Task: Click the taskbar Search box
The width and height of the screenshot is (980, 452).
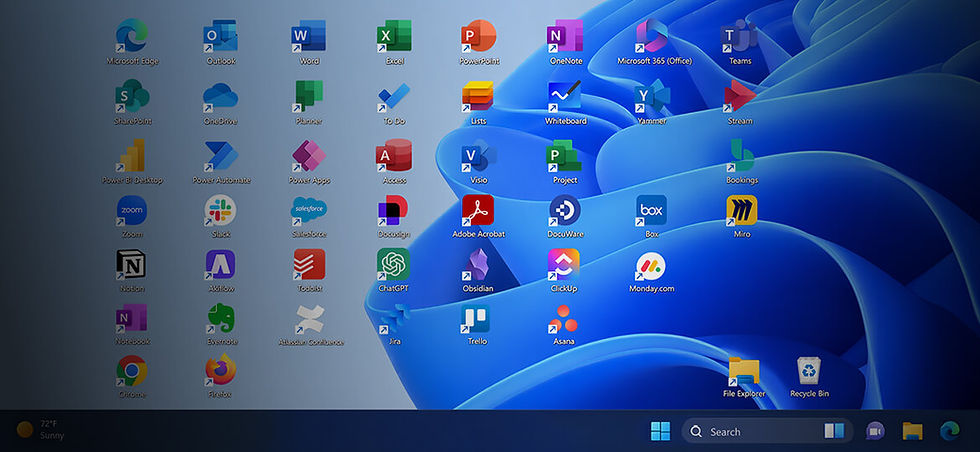Action: [768, 431]
